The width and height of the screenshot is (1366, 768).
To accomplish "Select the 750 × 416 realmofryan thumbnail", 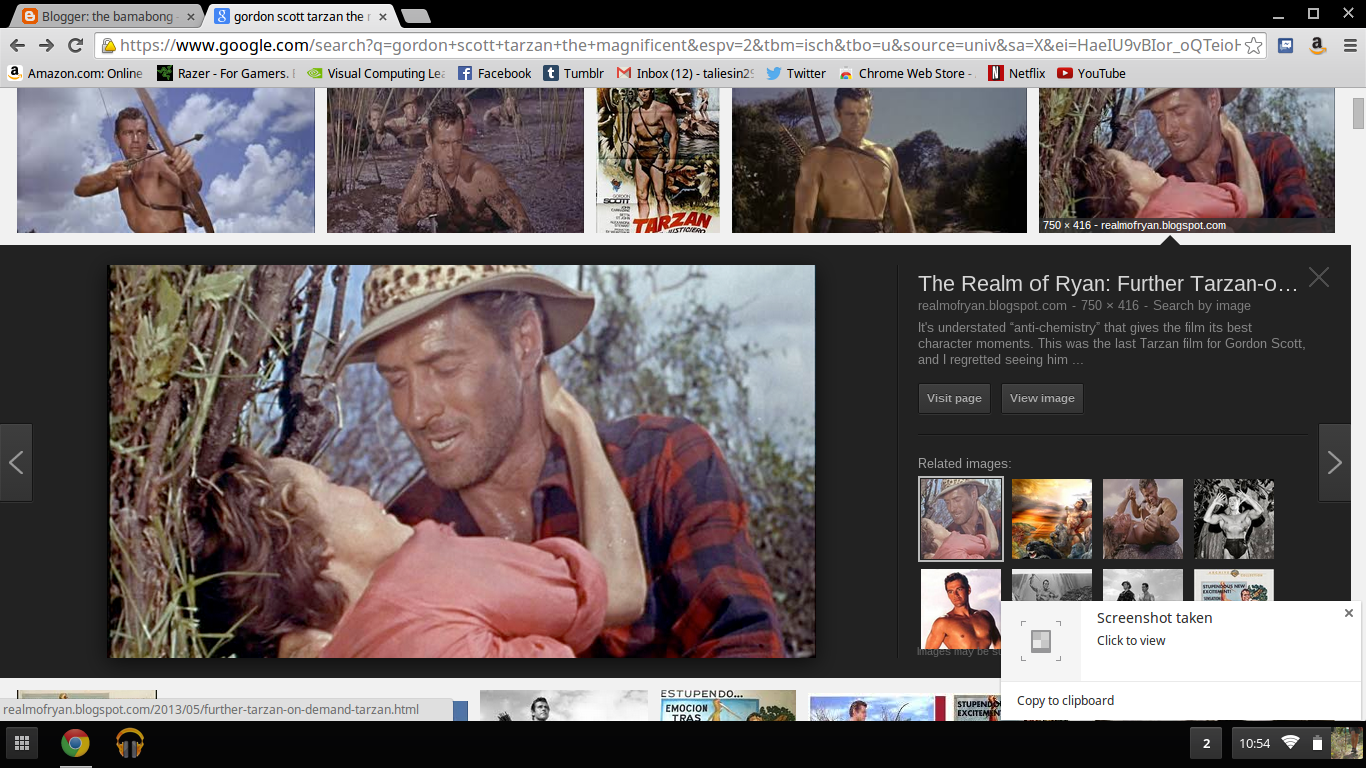I will click(1187, 160).
